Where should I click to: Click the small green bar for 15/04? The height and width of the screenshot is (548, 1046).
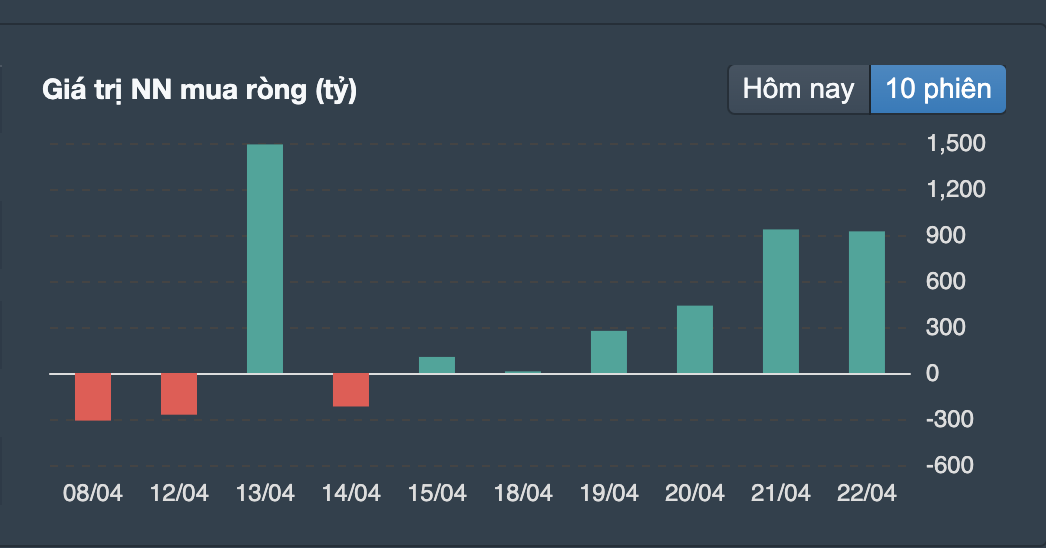[437, 365]
